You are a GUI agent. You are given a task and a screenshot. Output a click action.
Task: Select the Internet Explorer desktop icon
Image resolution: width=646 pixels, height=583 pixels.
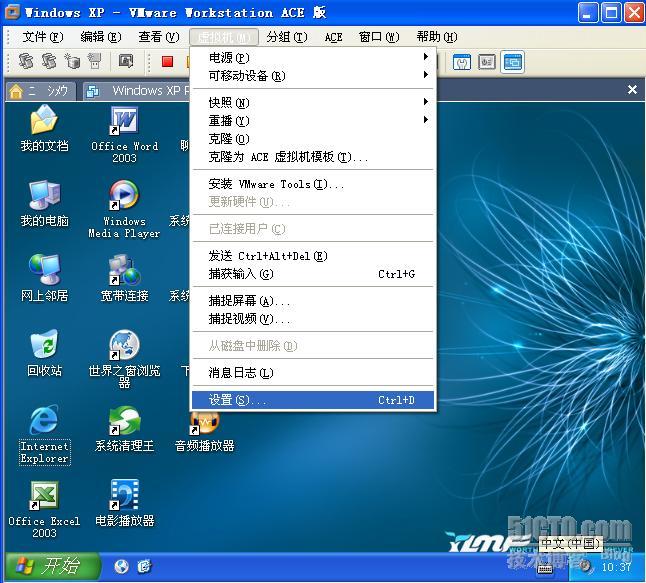[44, 435]
